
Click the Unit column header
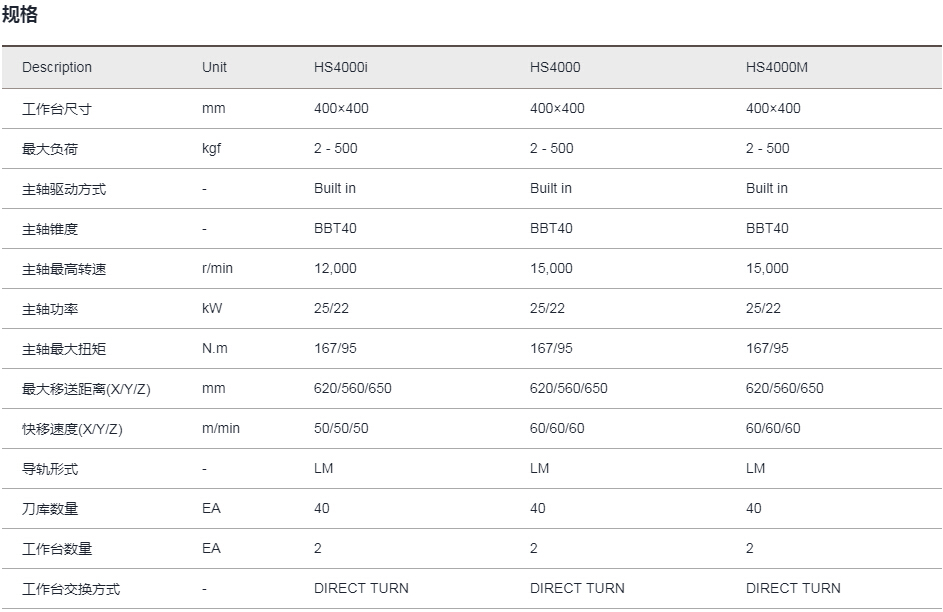pos(214,67)
